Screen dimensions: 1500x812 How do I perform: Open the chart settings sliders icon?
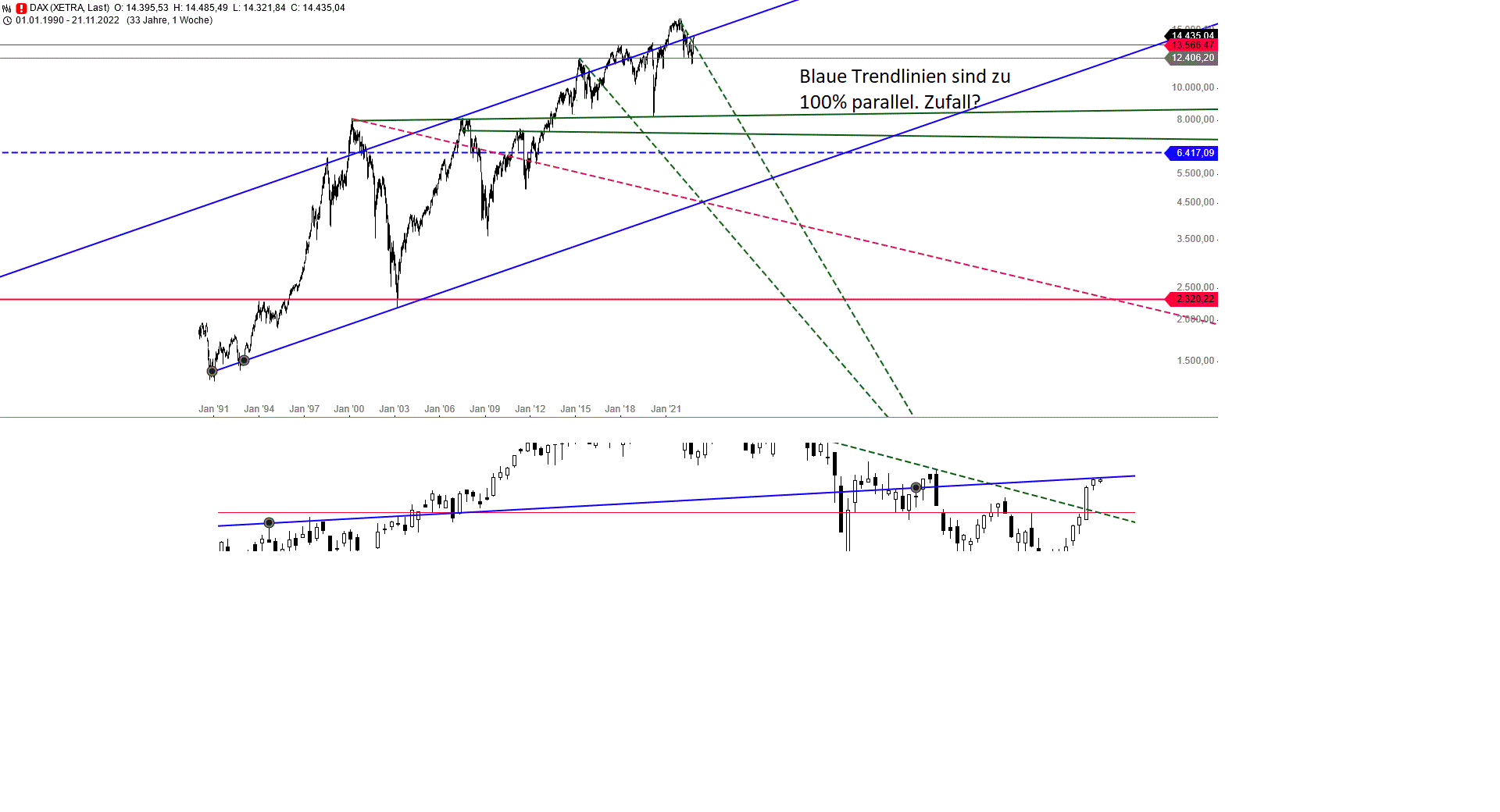(x=7, y=8)
